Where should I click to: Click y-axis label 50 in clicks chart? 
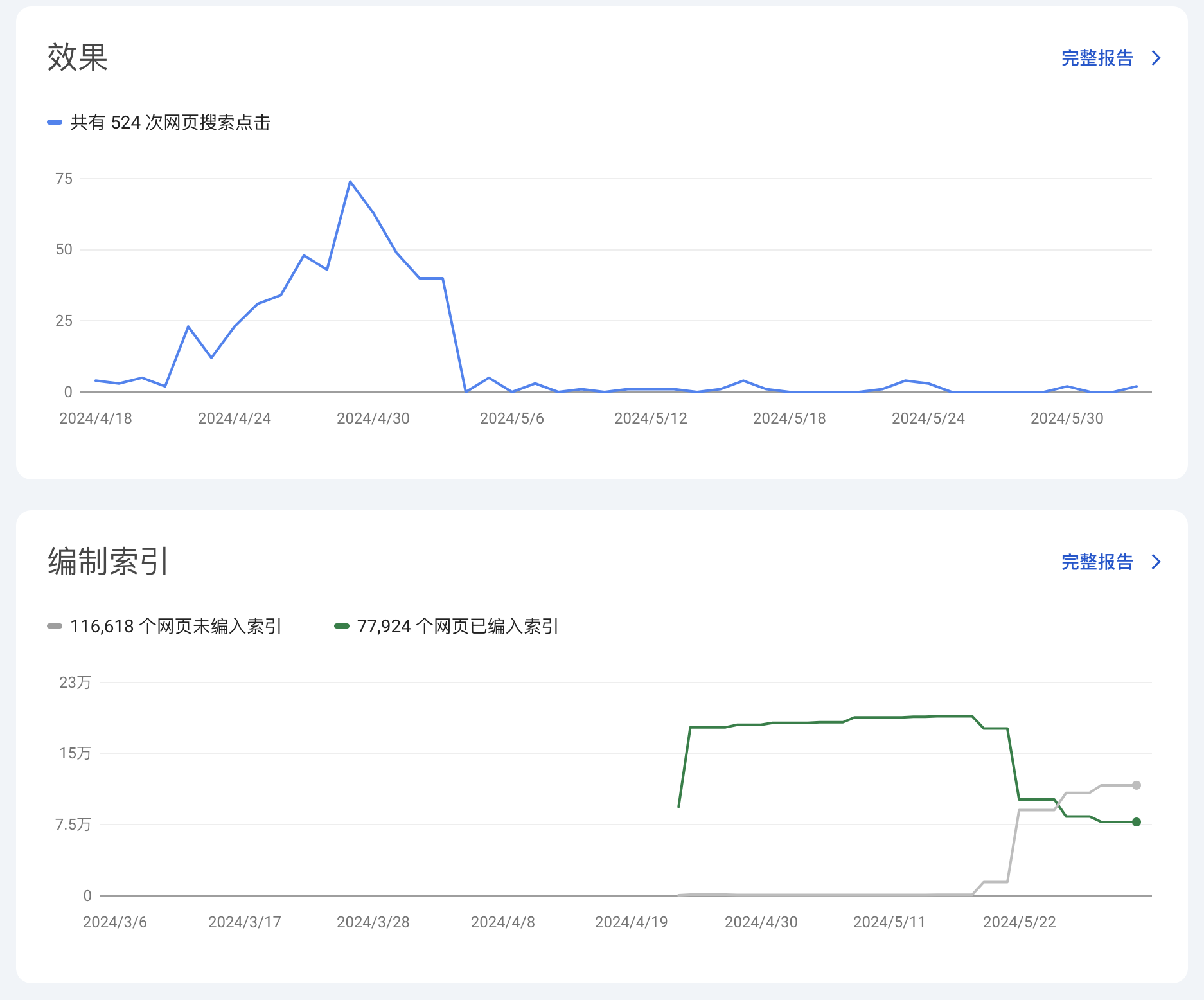[64, 249]
